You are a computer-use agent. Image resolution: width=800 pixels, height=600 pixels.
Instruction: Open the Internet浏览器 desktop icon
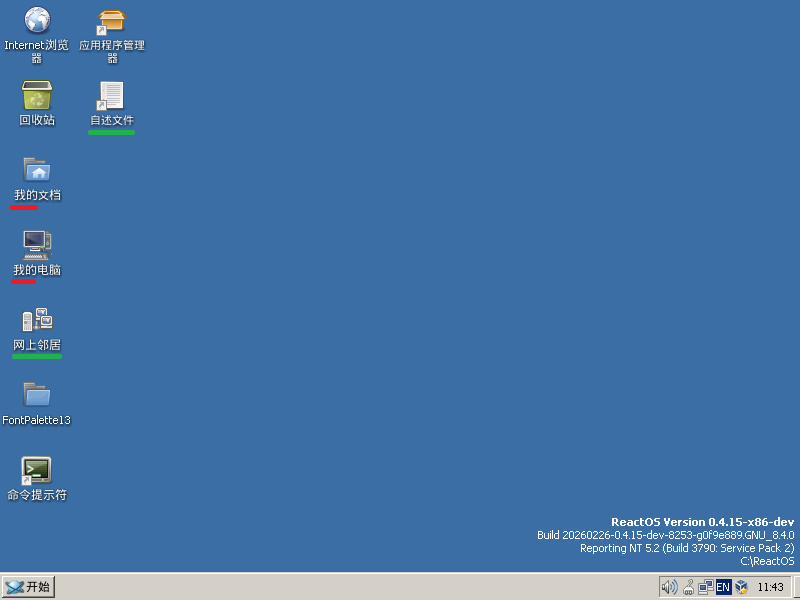pyautogui.click(x=37, y=20)
